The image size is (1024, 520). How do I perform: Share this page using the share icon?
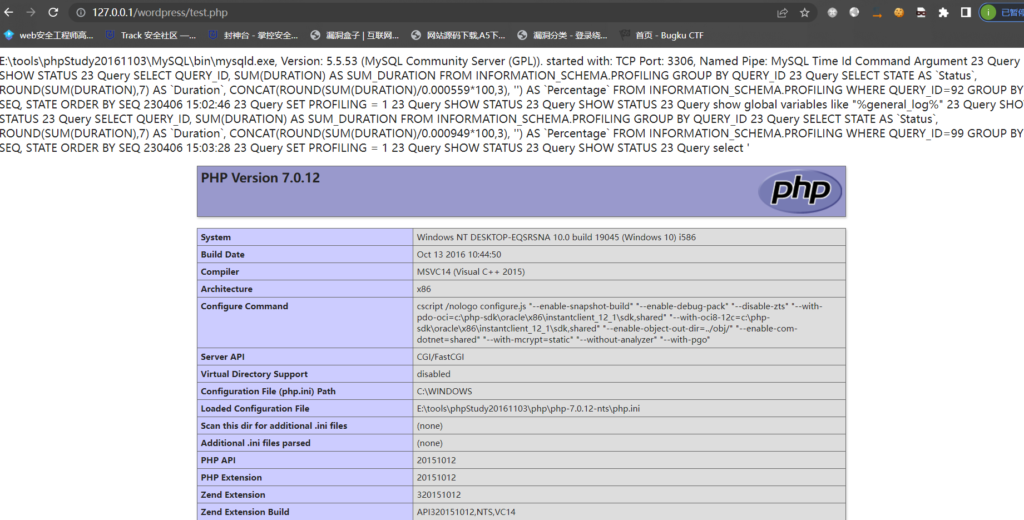tap(782, 13)
